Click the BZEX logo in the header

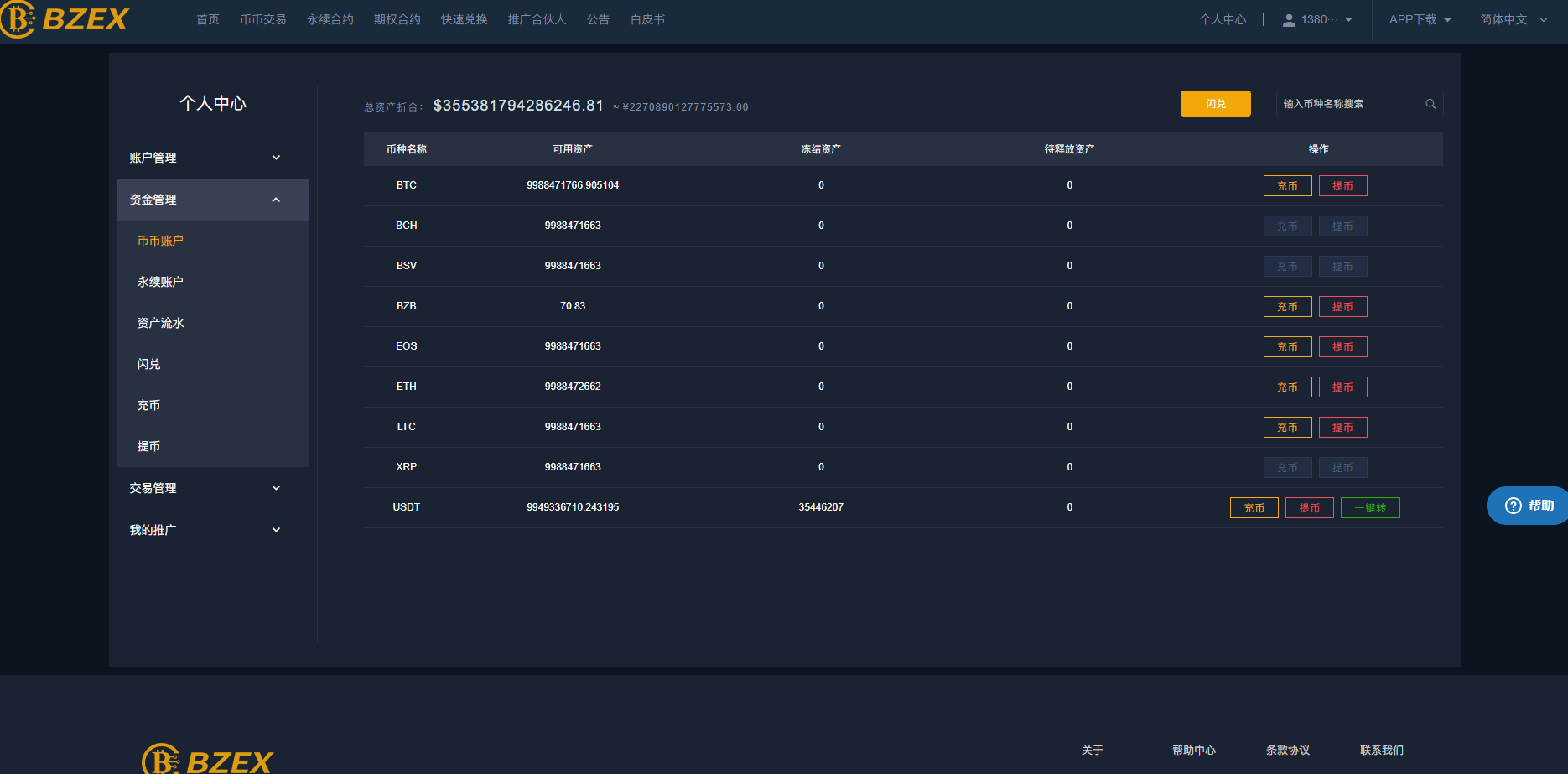click(x=65, y=19)
